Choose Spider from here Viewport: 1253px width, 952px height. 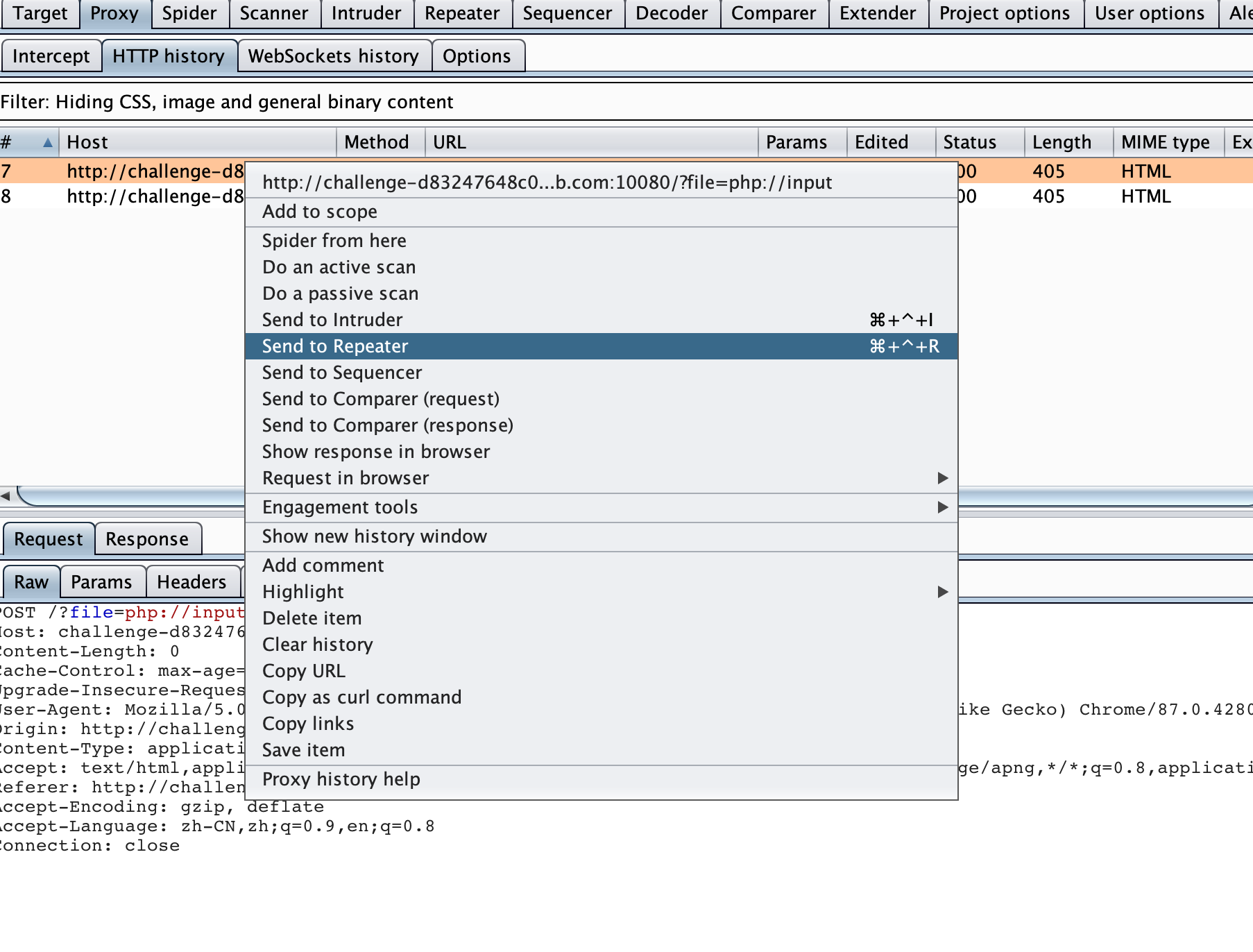click(602, 241)
